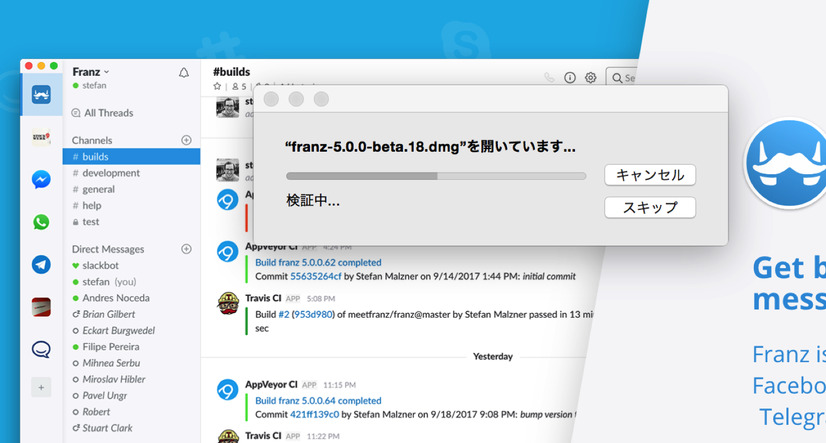The image size is (826, 443).
Task: Click Travis CI sender name at 5:08 PM
Action: (x=263, y=298)
